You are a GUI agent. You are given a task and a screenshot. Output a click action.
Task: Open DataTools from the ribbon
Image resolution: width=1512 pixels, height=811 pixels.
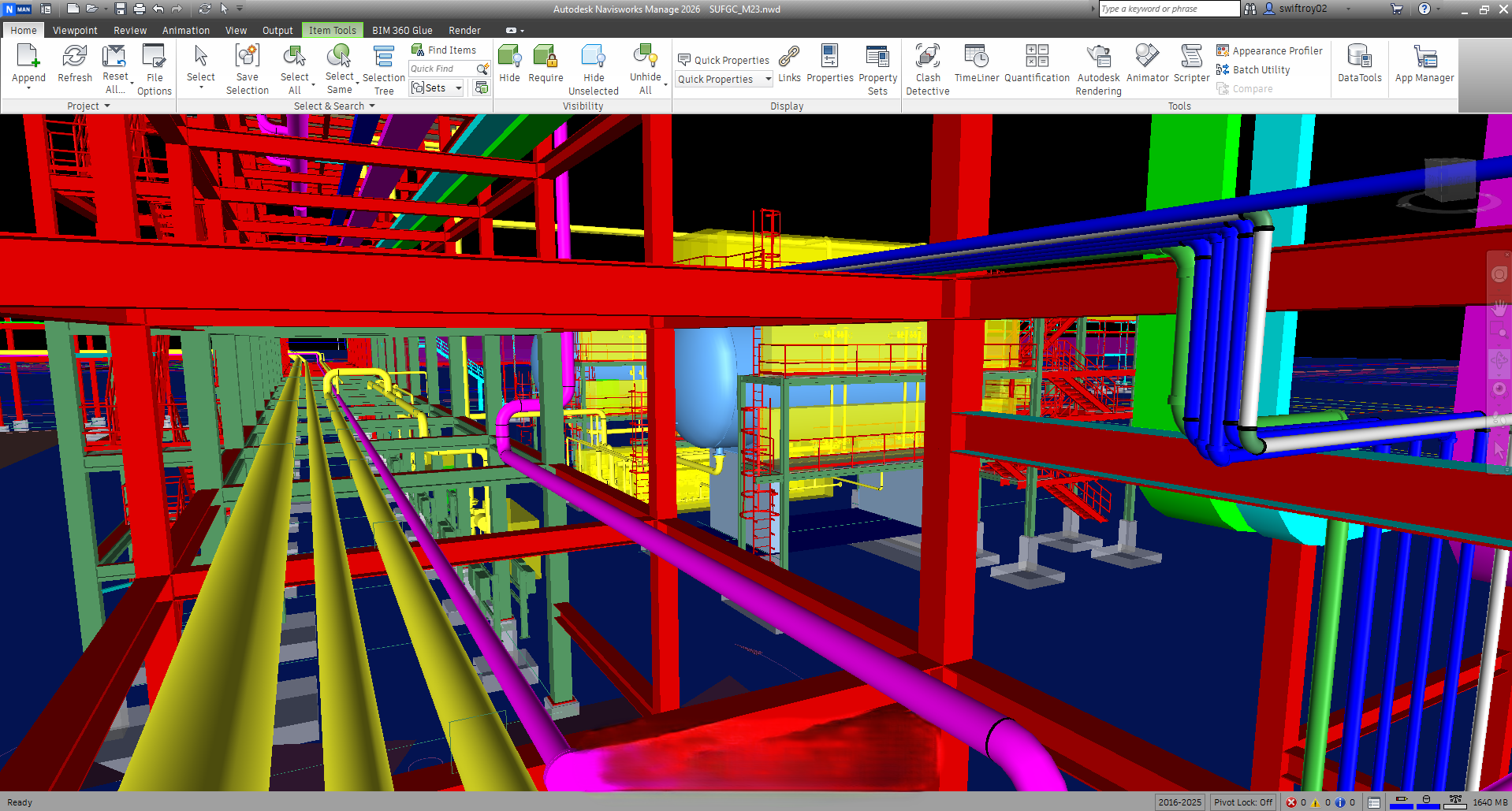pyautogui.click(x=1359, y=64)
